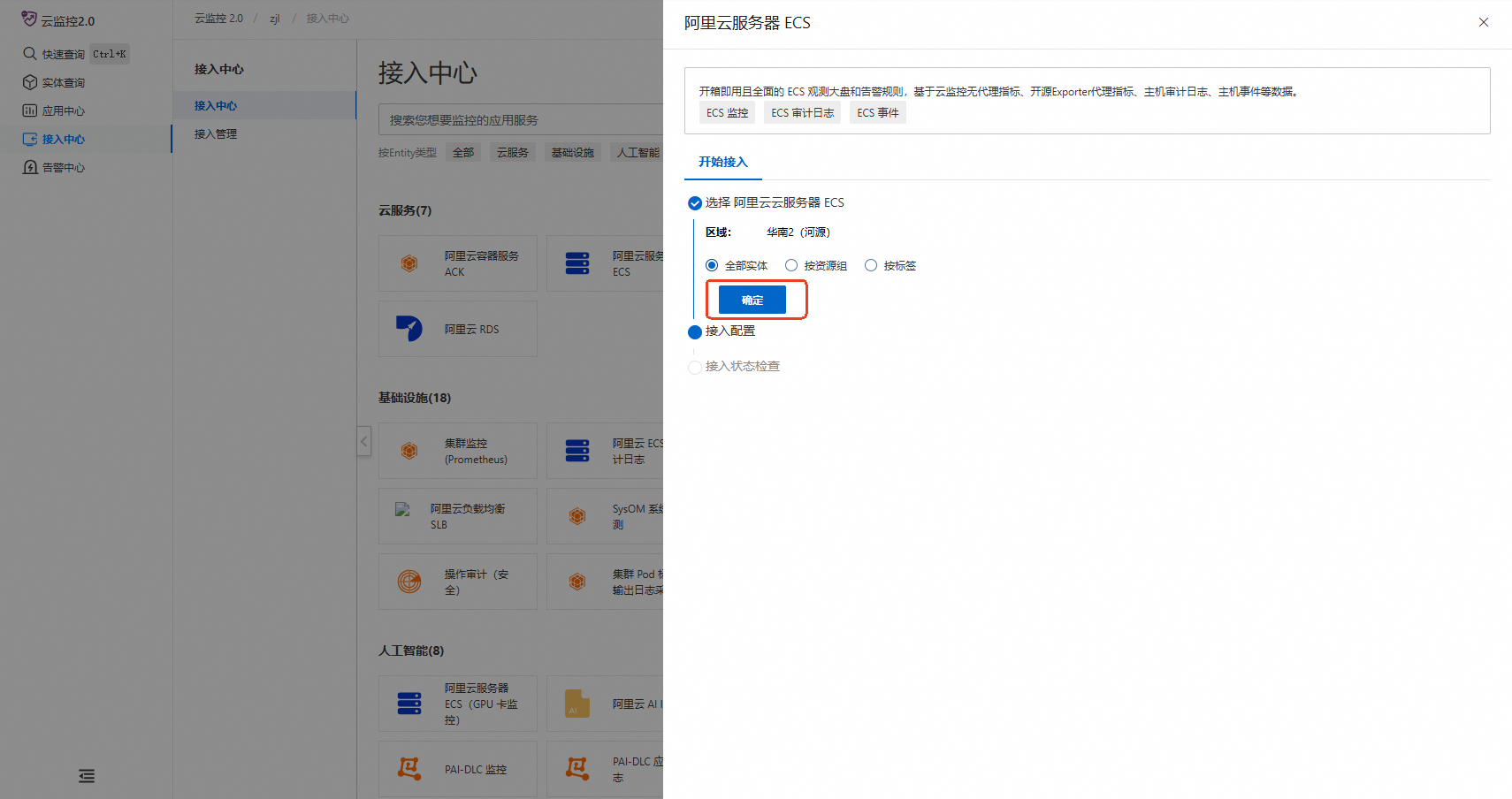Click the PAI-DLC 应用日志 card icon
Screen dimensions: 1512x799
[577, 769]
